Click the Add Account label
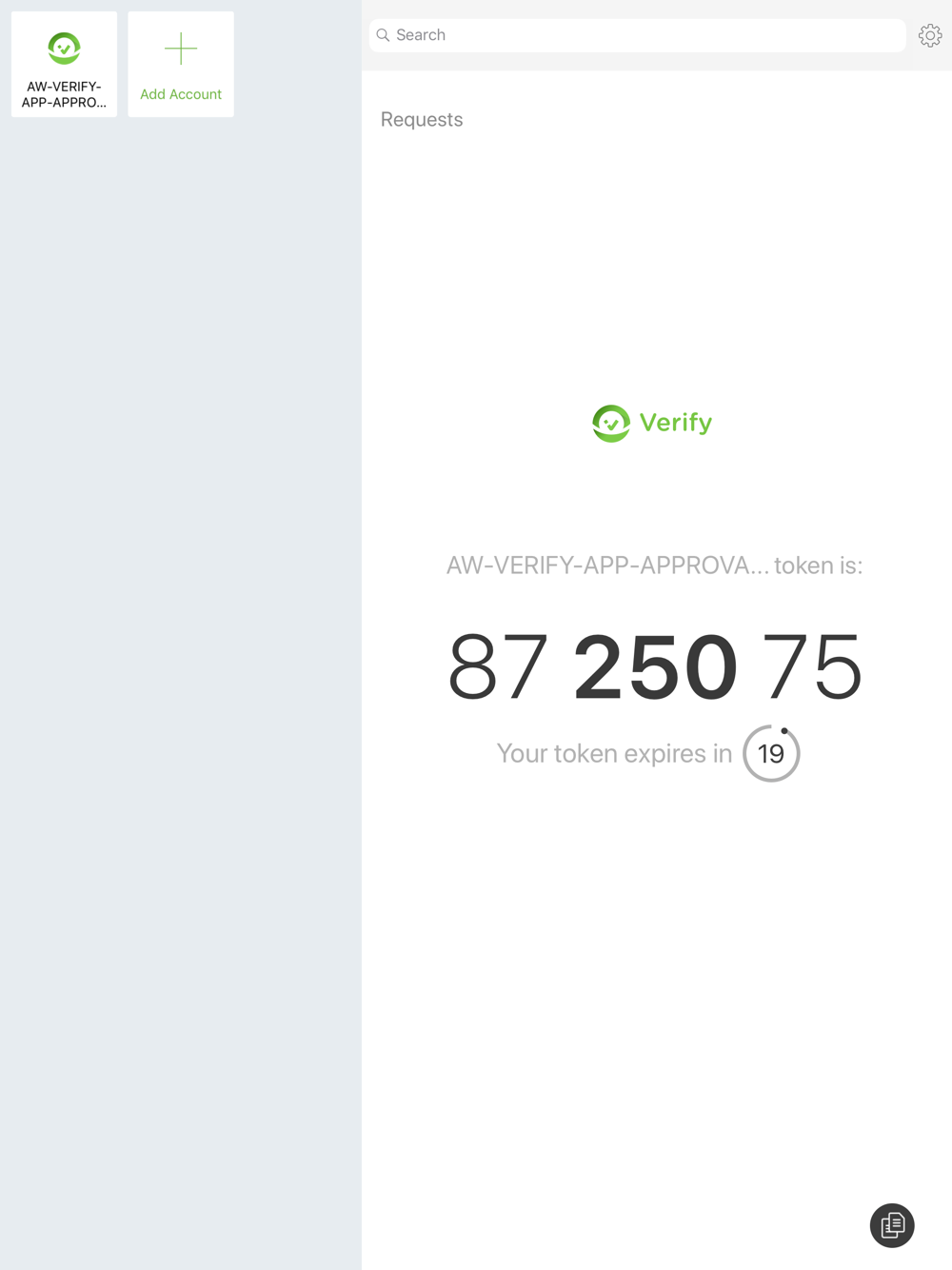This screenshot has width=952, height=1270. pyautogui.click(x=181, y=94)
